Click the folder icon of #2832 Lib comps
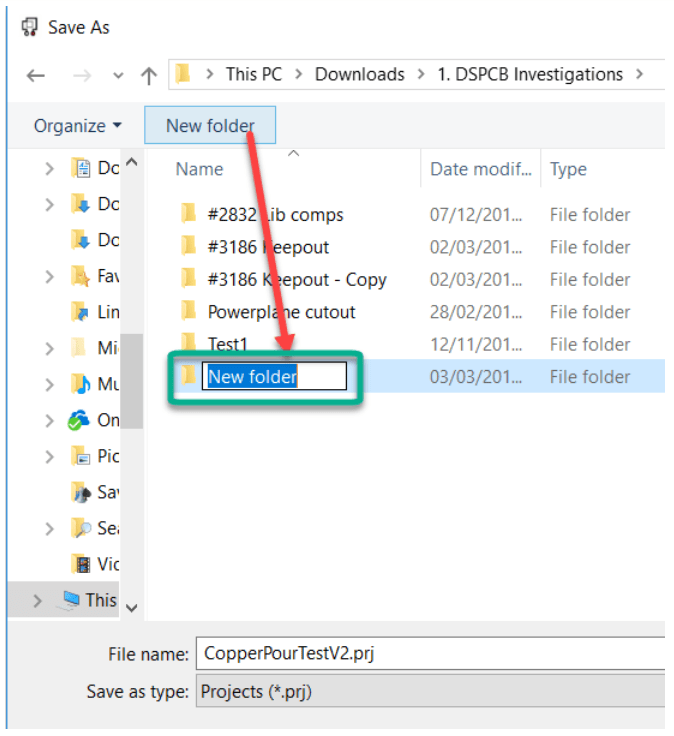The width and height of the screenshot is (674, 736). point(189,213)
